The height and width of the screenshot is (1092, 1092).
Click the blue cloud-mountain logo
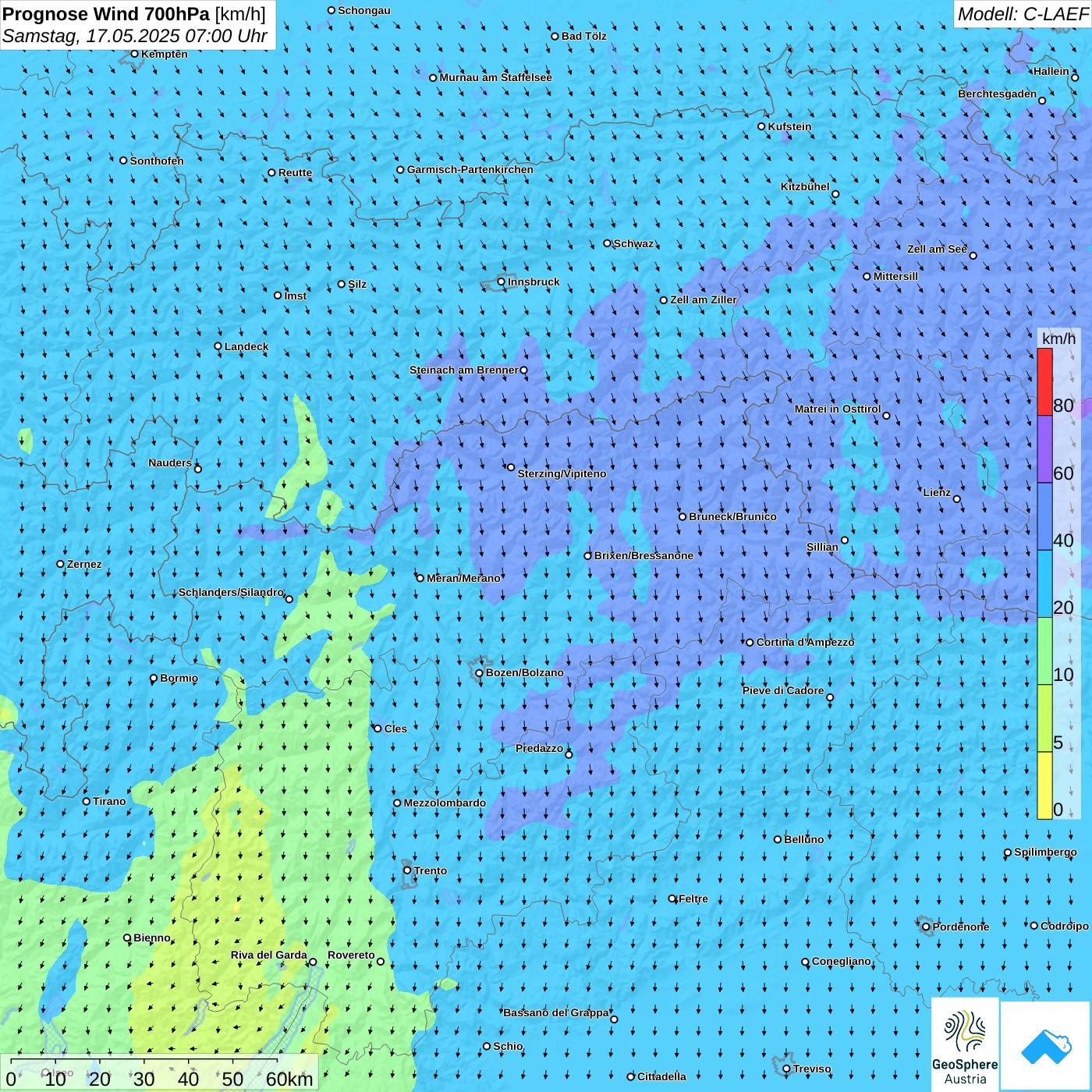(1045, 1046)
